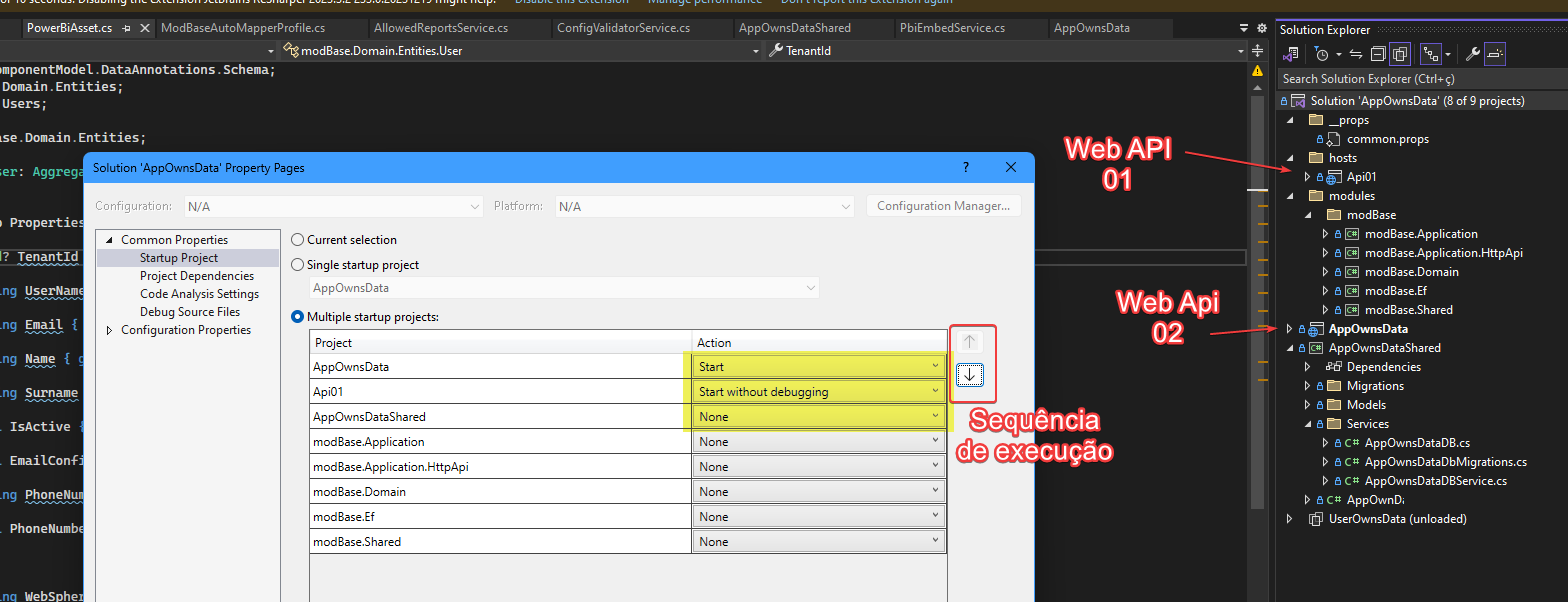Screen dimensions: 1568x602
Task: Open Action dropdown for modBase.Application.HttpApi row
Action: point(819,467)
